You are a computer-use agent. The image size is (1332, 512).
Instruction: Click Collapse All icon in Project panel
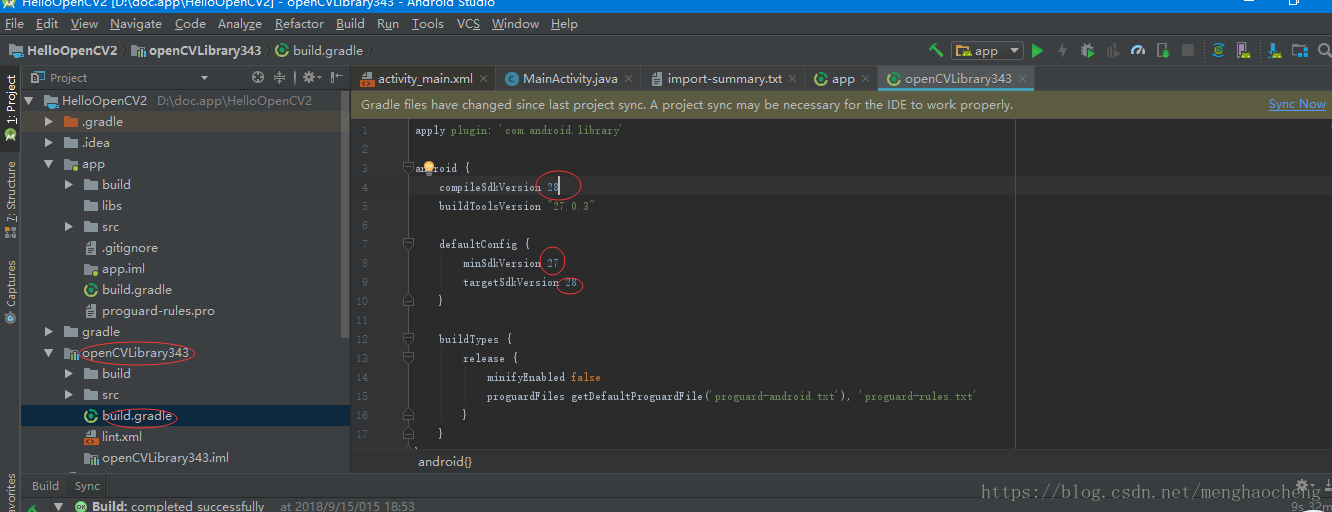(280, 77)
